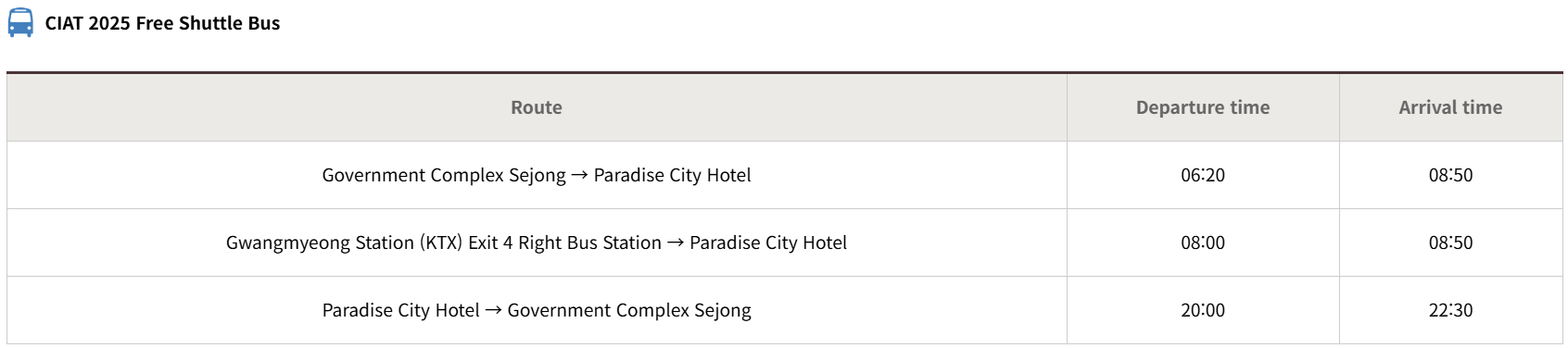Select the CIAT 2025 Free Shuttle Bus heading
This screenshot has width=1568, height=348.
click(162, 23)
